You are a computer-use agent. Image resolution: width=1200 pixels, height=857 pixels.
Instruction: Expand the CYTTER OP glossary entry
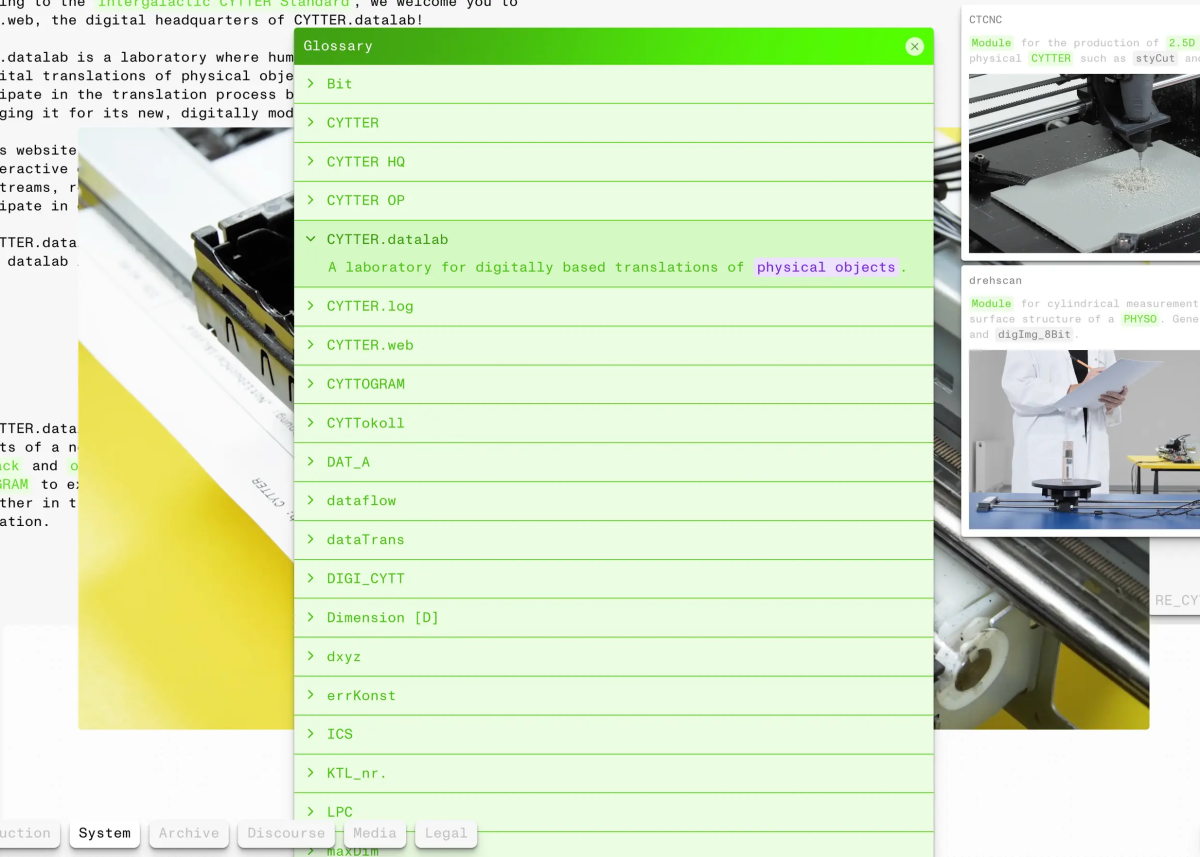coord(614,201)
